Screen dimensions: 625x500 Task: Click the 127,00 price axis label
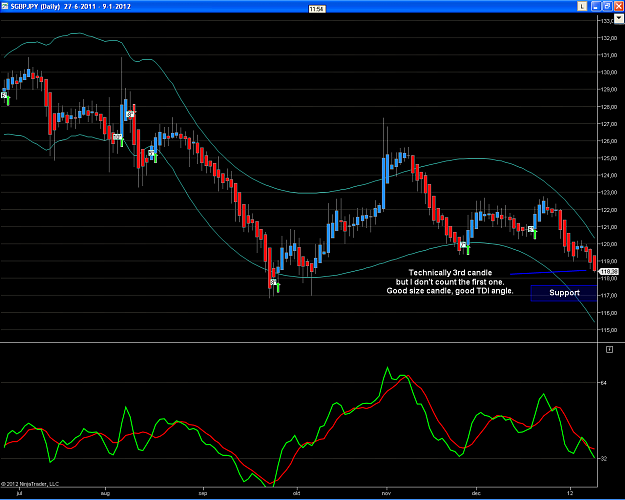pos(609,124)
